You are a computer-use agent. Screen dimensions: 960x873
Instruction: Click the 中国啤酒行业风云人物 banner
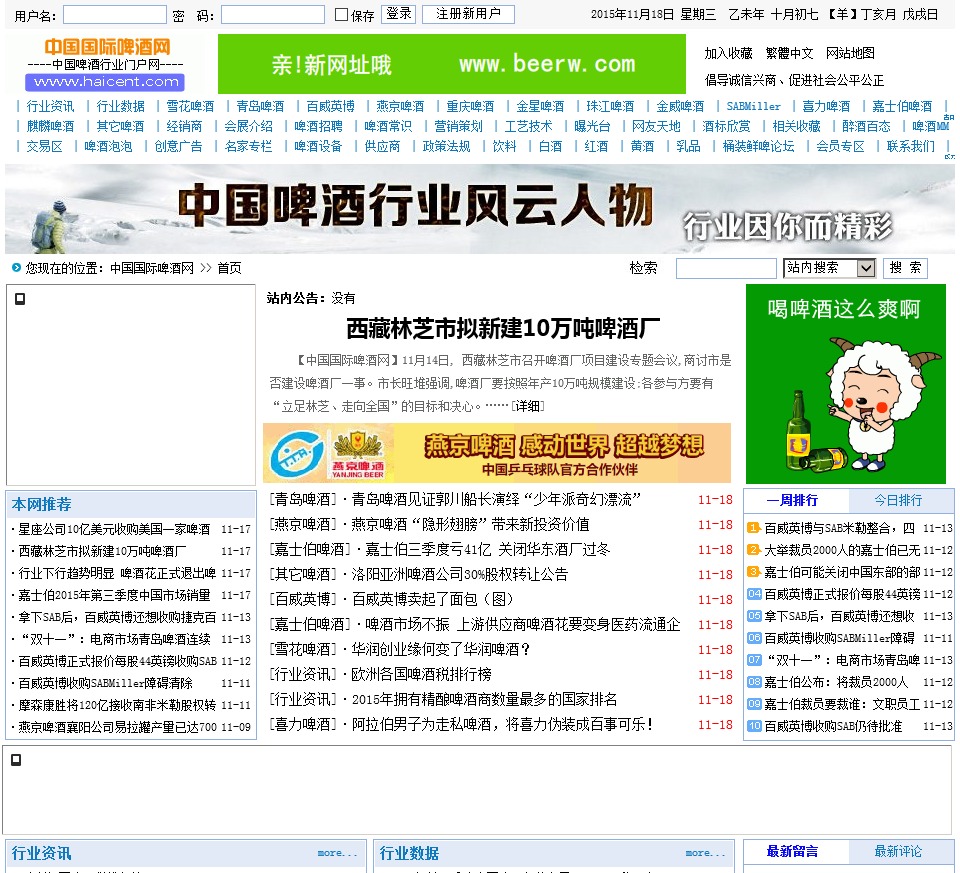tap(480, 209)
